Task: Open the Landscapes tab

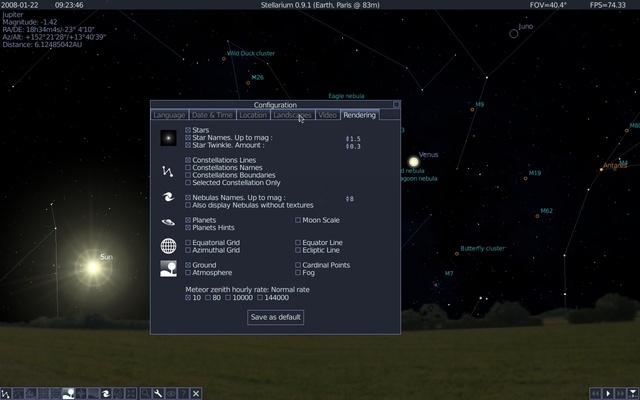Action: [292, 115]
